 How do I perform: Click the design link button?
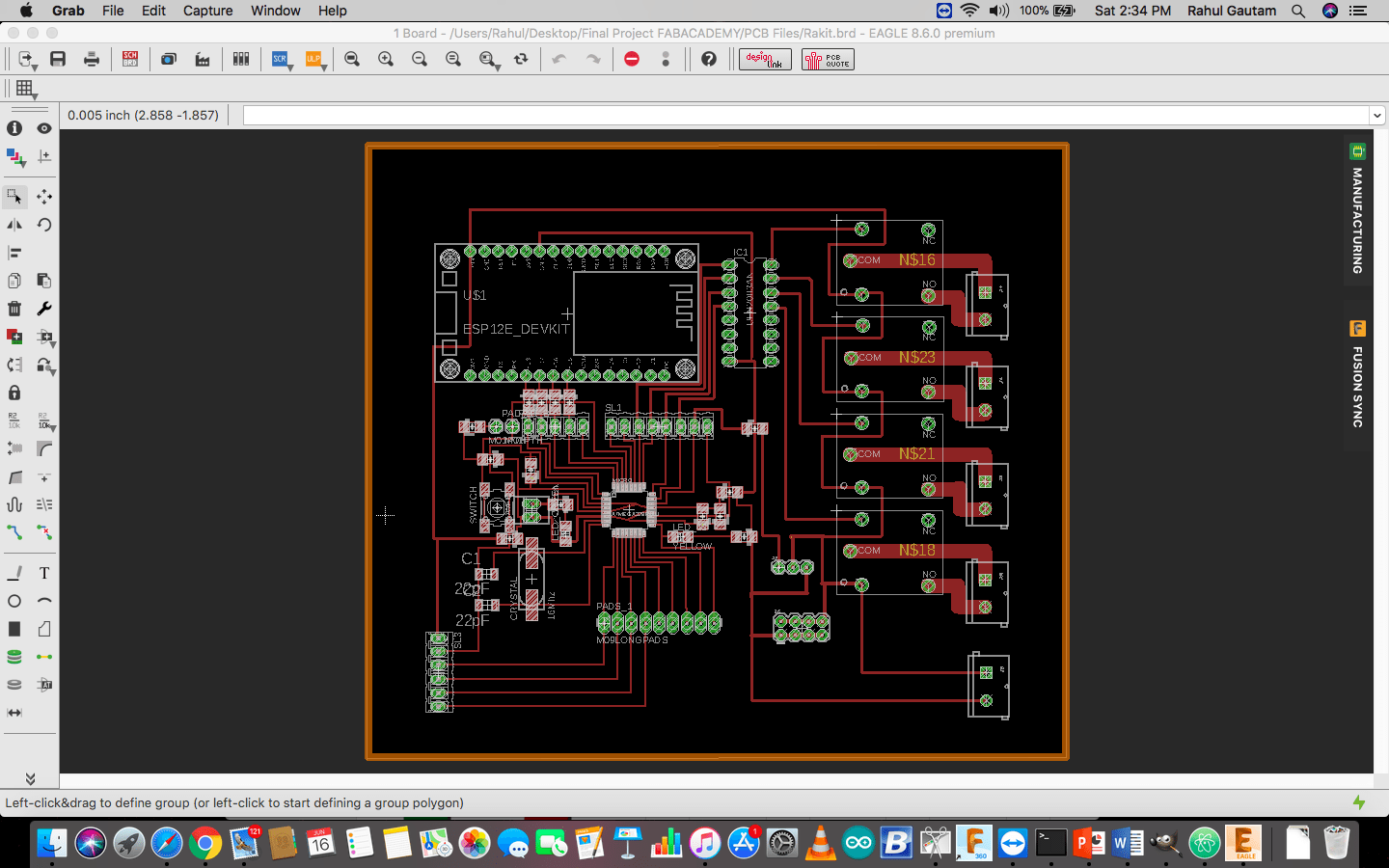[765, 59]
